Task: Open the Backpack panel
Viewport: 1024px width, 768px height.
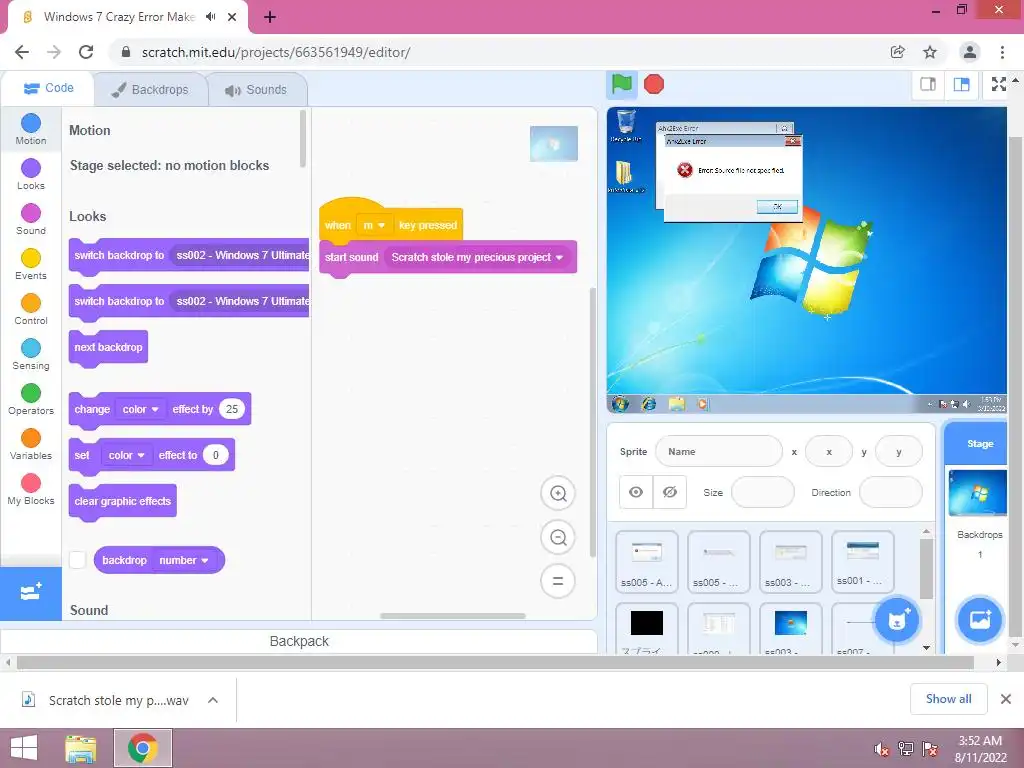Action: pos(299,641)
